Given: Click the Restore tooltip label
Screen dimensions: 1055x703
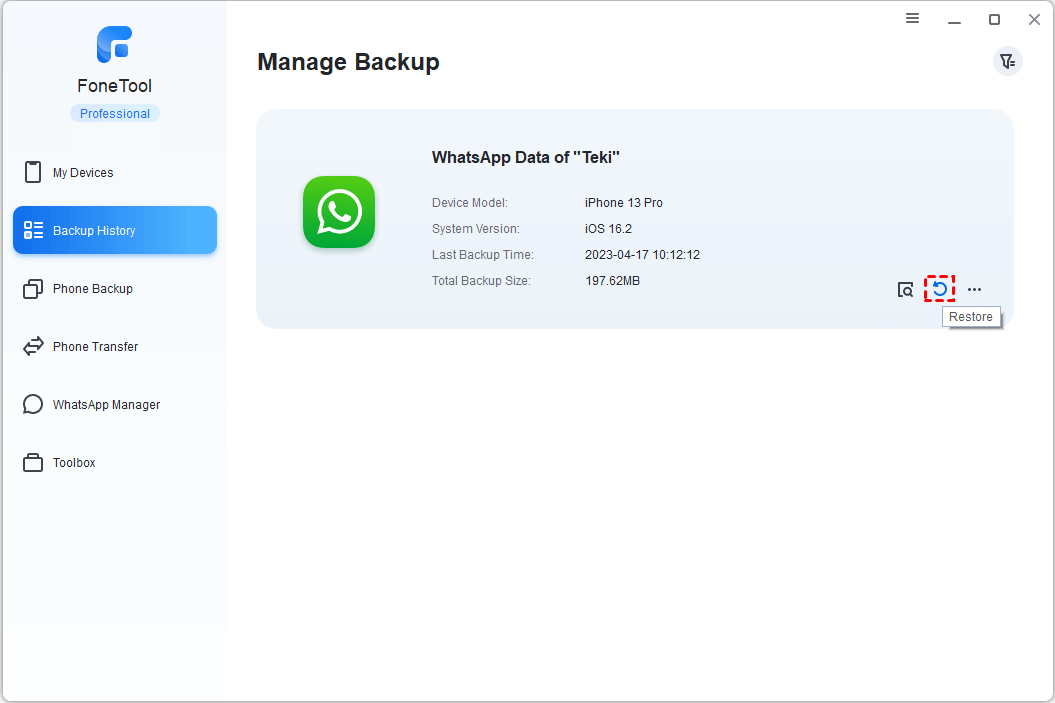Looking at the screenshot, I should tap(970, 316).
